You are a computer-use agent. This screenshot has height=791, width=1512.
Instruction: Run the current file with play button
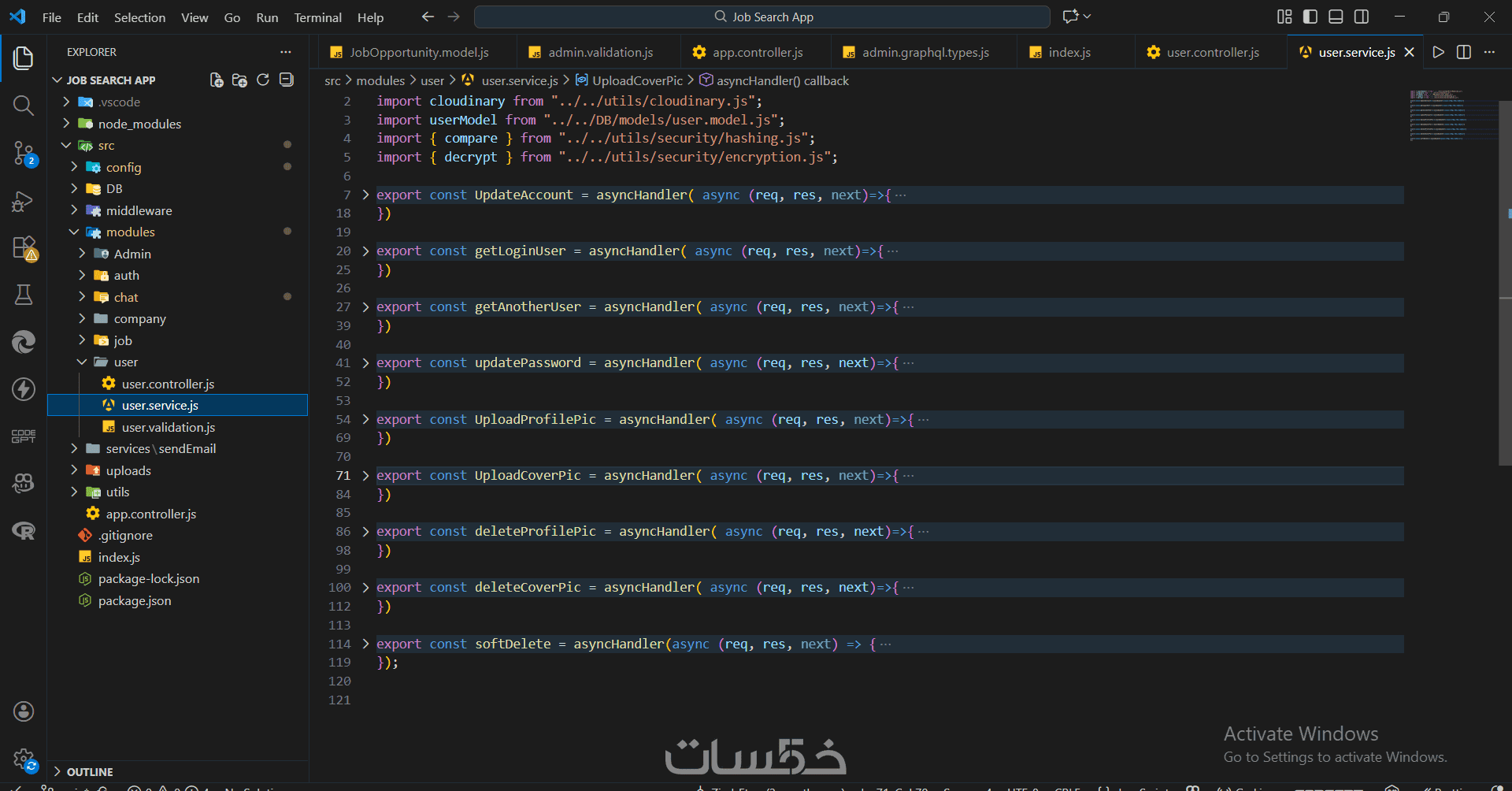click(1439, 52)
